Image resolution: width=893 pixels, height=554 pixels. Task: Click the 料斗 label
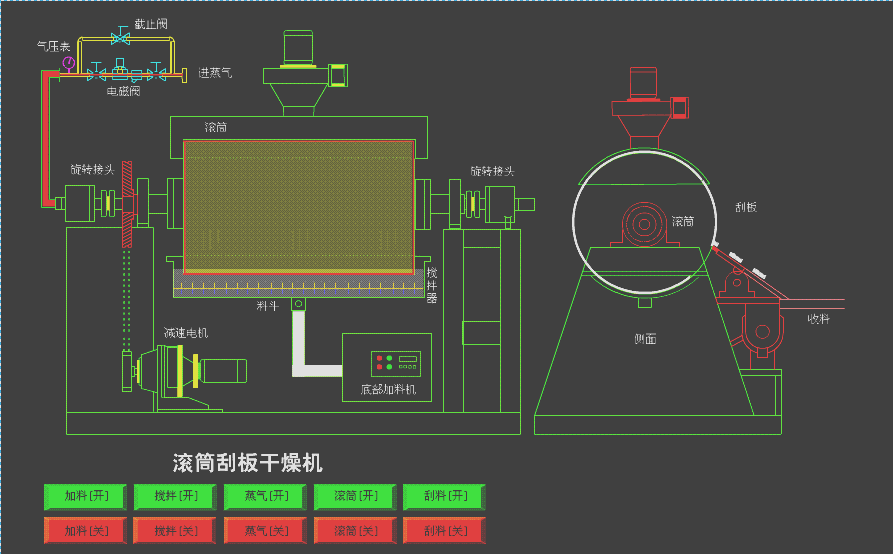268,306
